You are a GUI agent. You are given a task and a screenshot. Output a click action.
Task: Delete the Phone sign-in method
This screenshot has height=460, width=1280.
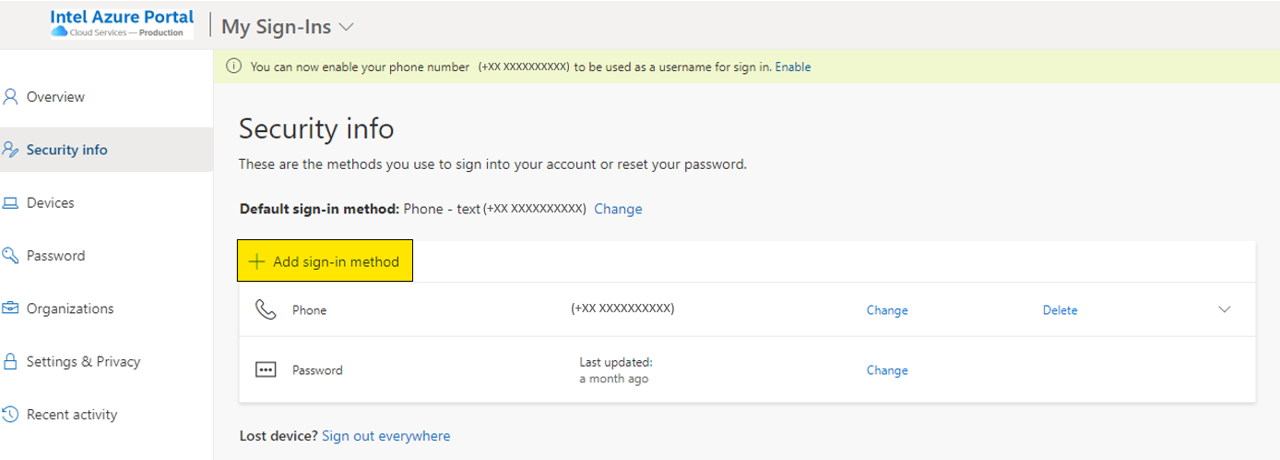[1060, 310]
